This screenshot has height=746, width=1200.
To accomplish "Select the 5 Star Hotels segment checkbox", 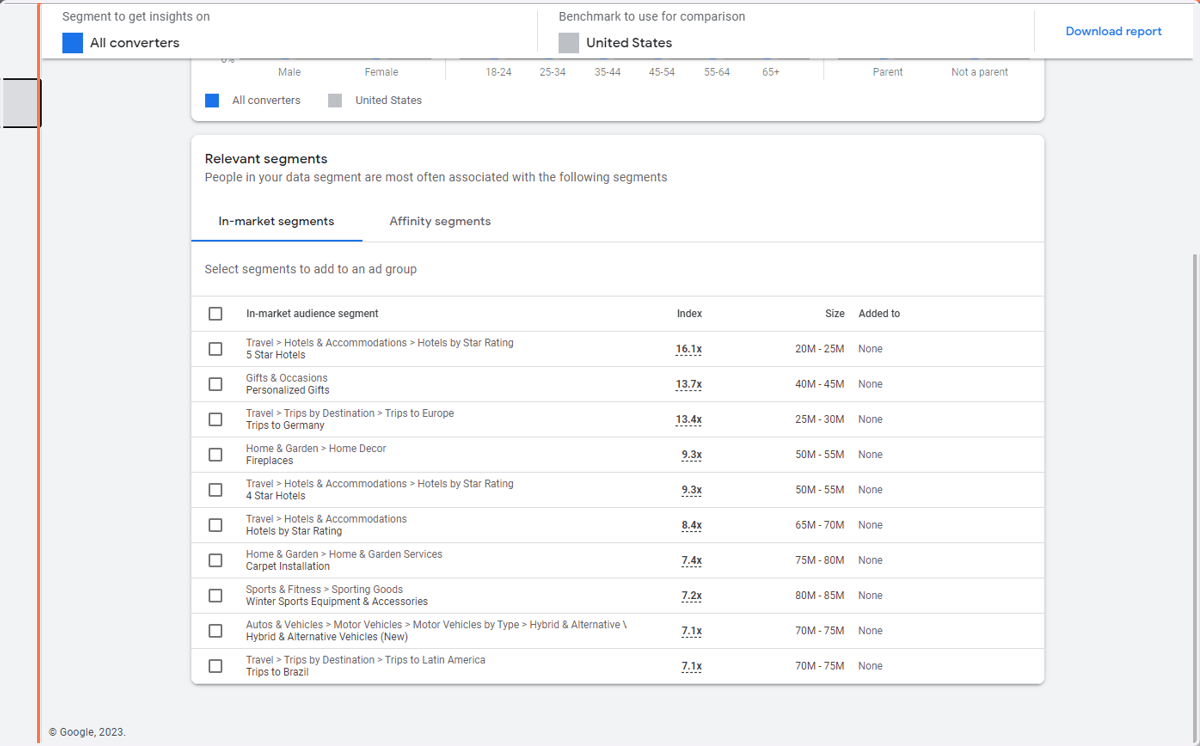I will click(x=215, y=349).
